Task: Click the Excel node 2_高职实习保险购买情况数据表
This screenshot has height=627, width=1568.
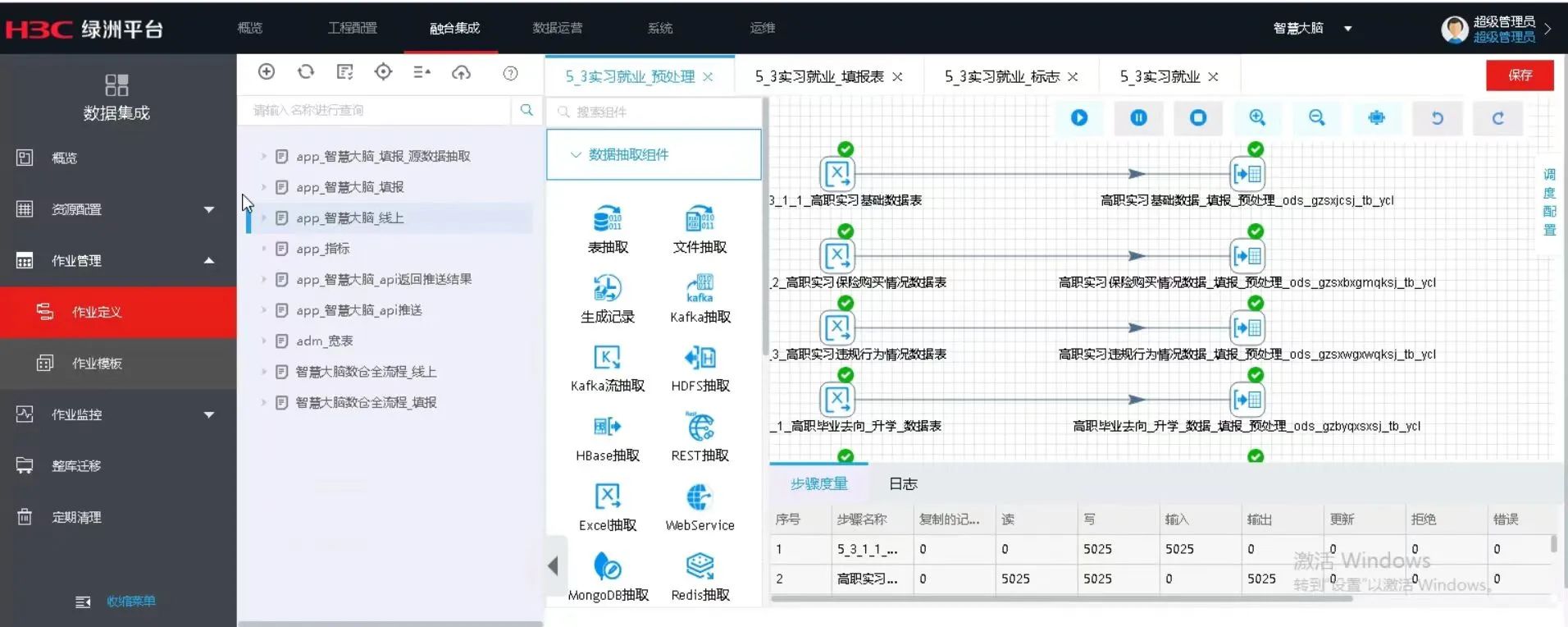Action: click(x=837, y=255)
